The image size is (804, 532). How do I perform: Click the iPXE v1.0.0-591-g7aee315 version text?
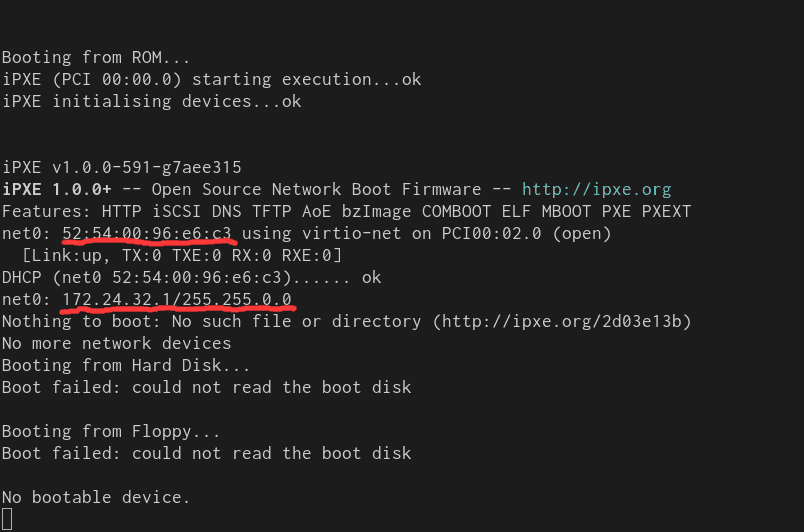(122, 168)
